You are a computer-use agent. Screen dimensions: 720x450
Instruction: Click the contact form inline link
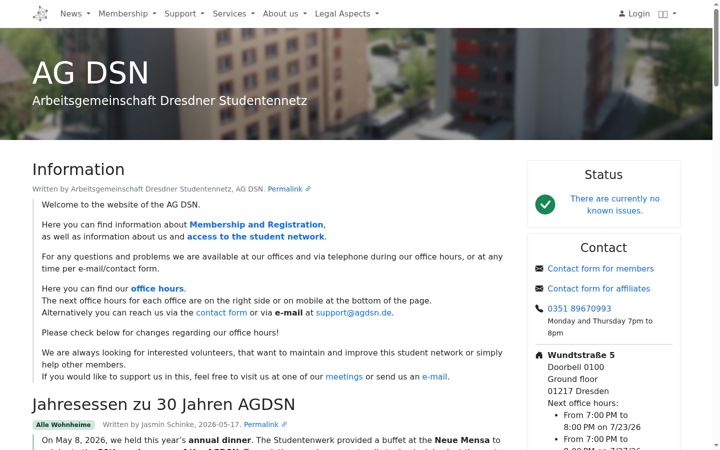[221, 313]
